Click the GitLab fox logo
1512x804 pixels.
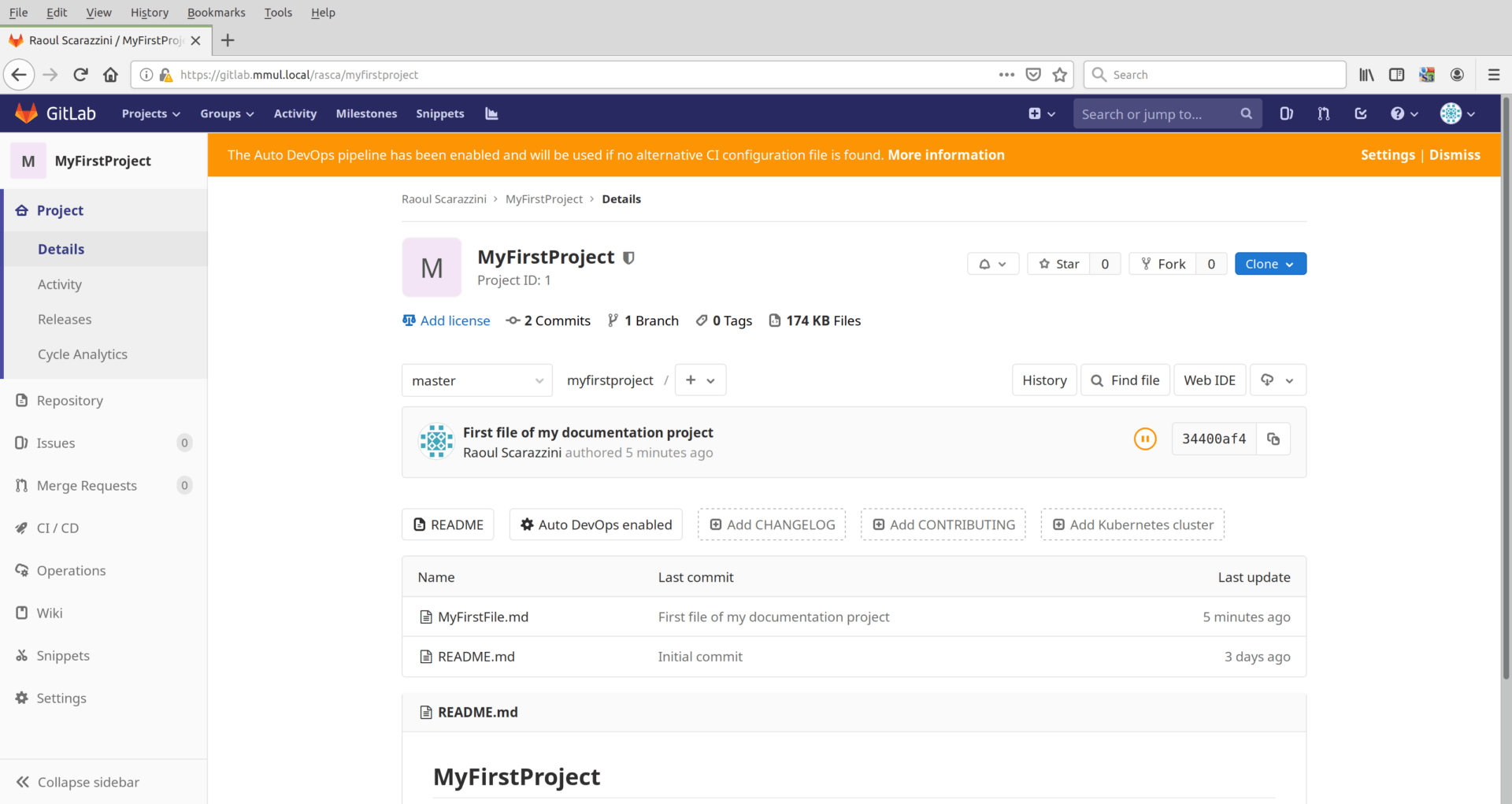[25, 113]
